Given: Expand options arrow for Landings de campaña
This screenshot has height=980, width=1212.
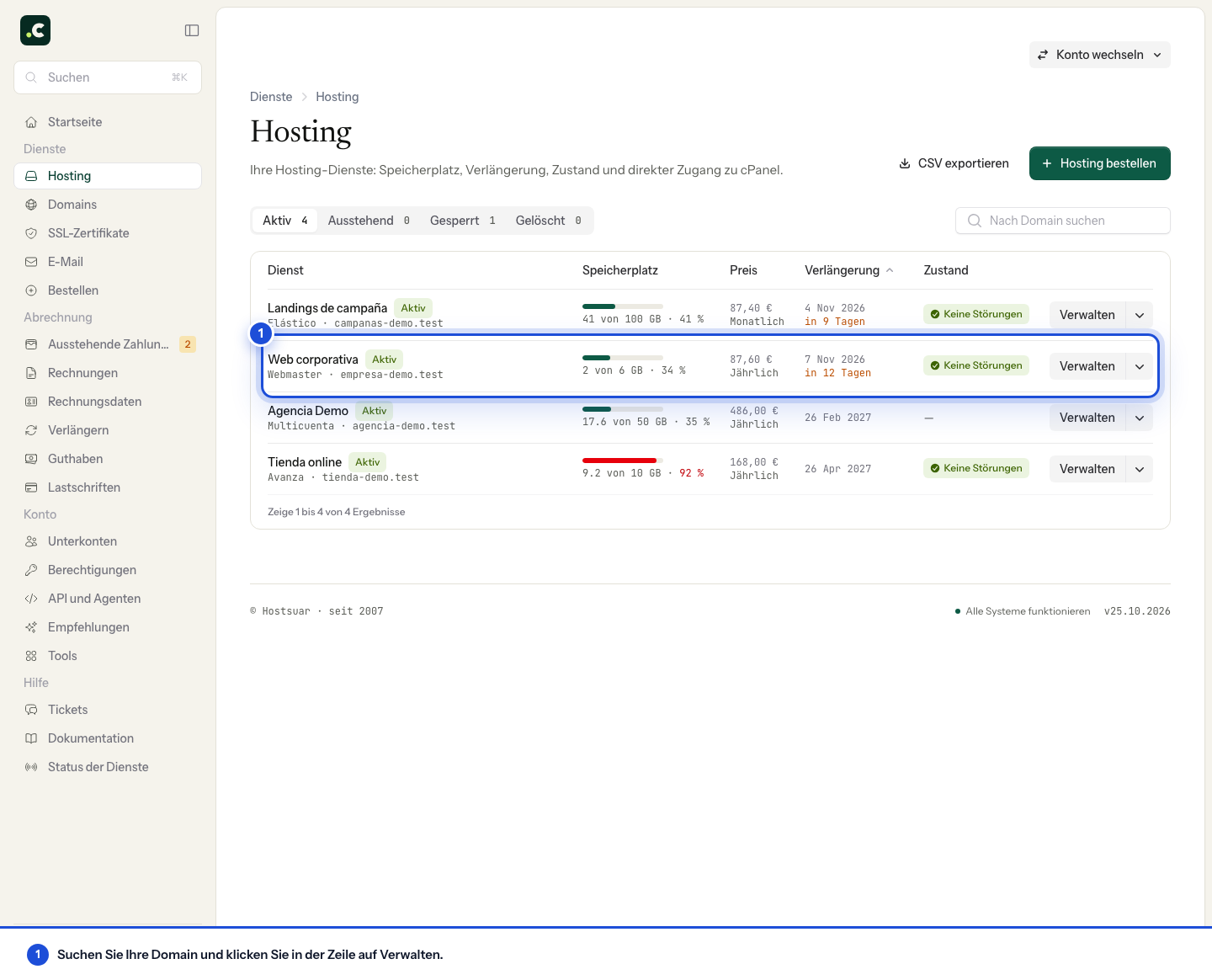Looking at the screenshot, I should tap(1140, 315).
